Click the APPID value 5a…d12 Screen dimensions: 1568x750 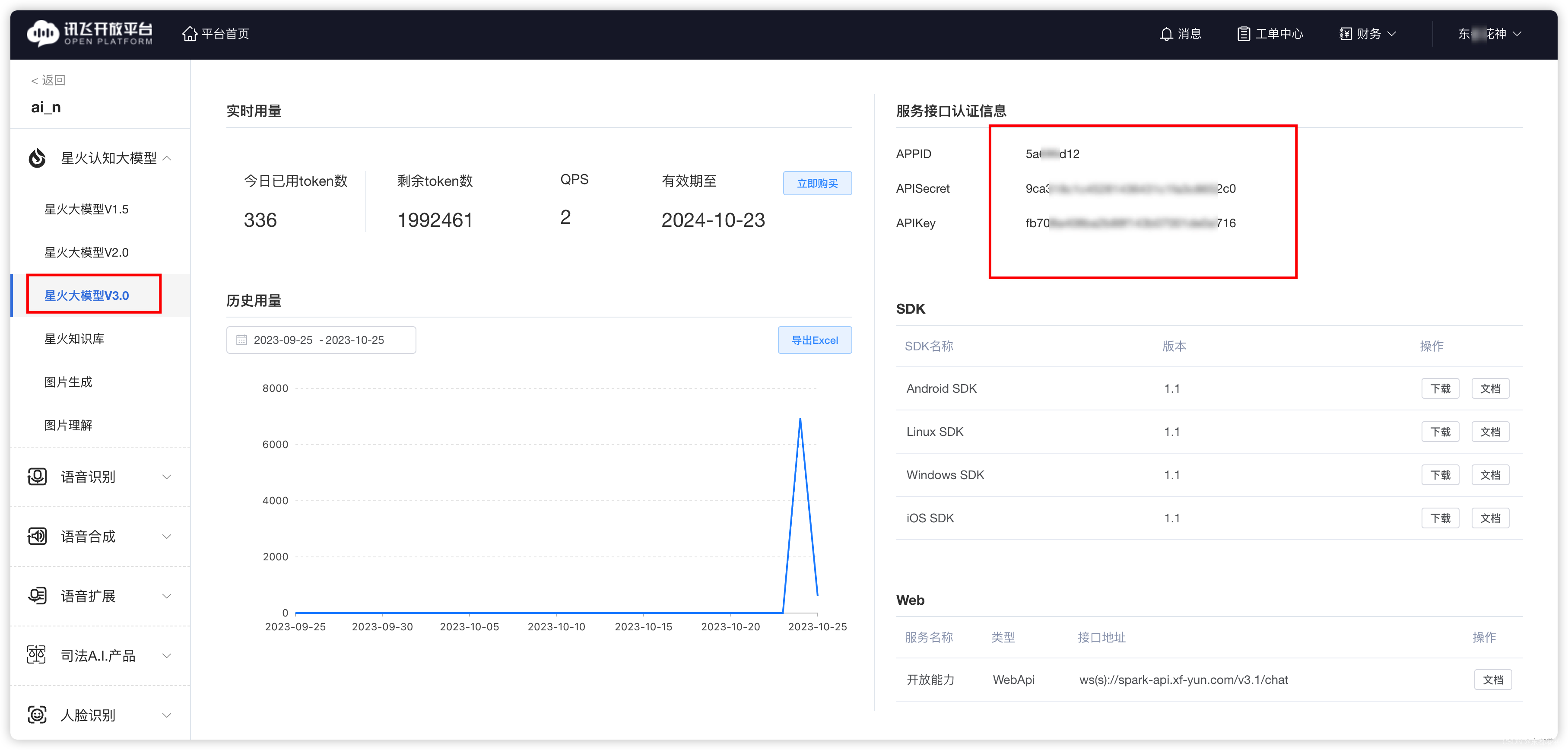pos(1052,154)
